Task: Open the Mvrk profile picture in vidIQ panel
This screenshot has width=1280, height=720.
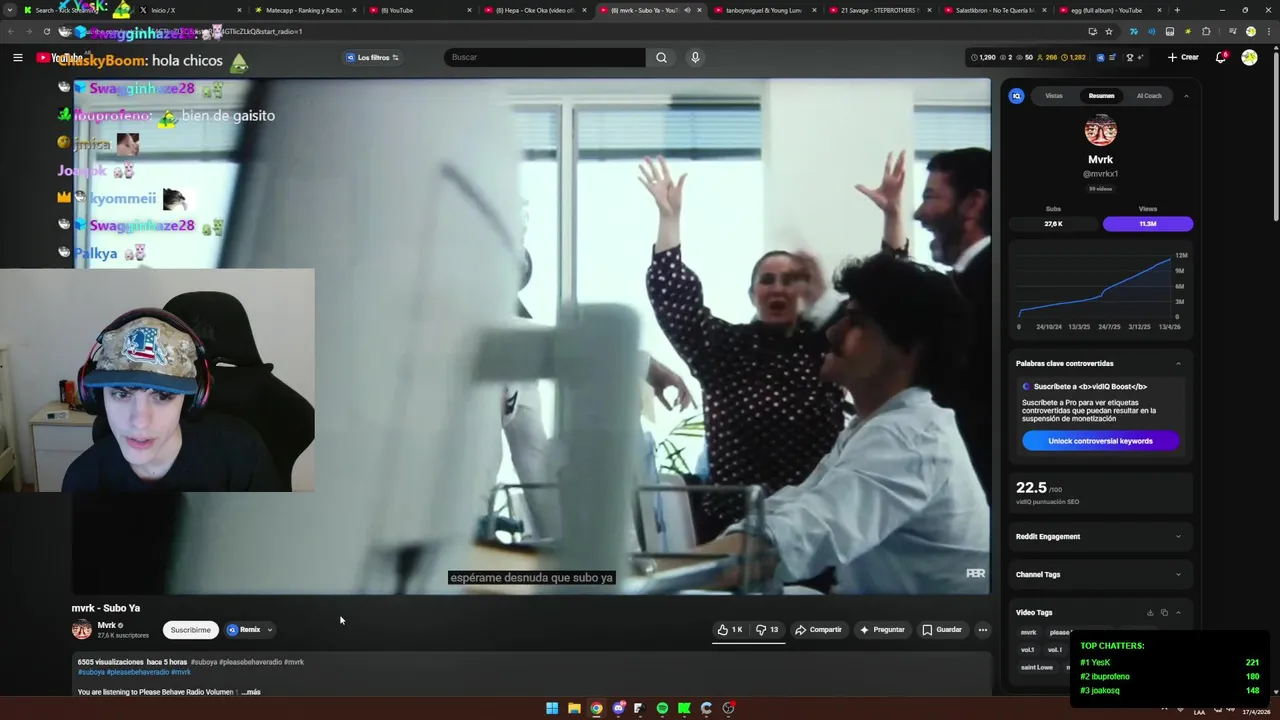Action: (1100, 130)
